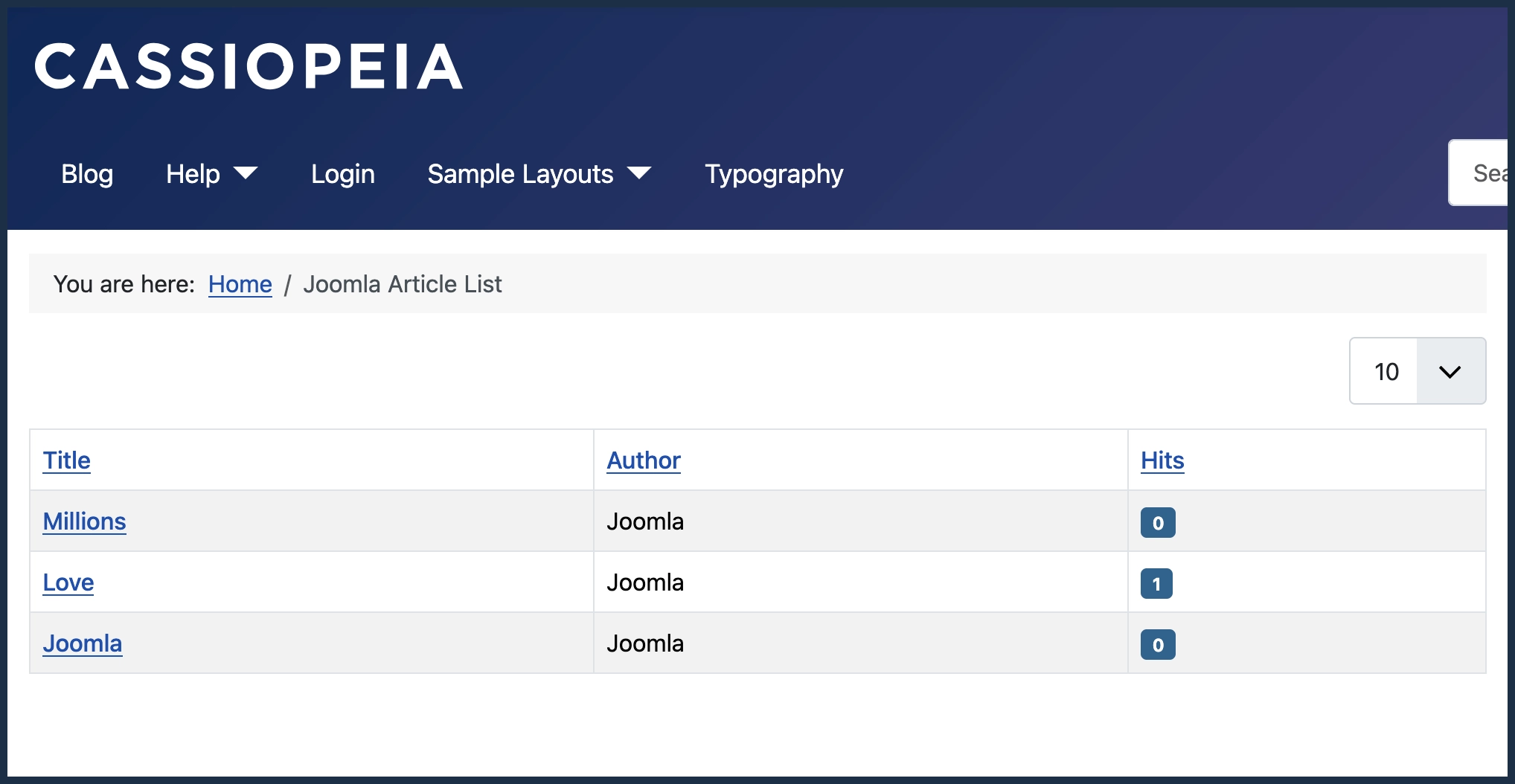The image size is (1515, 784).
Task: Click the Cassiopeia site logo
Action: point(249,66)
